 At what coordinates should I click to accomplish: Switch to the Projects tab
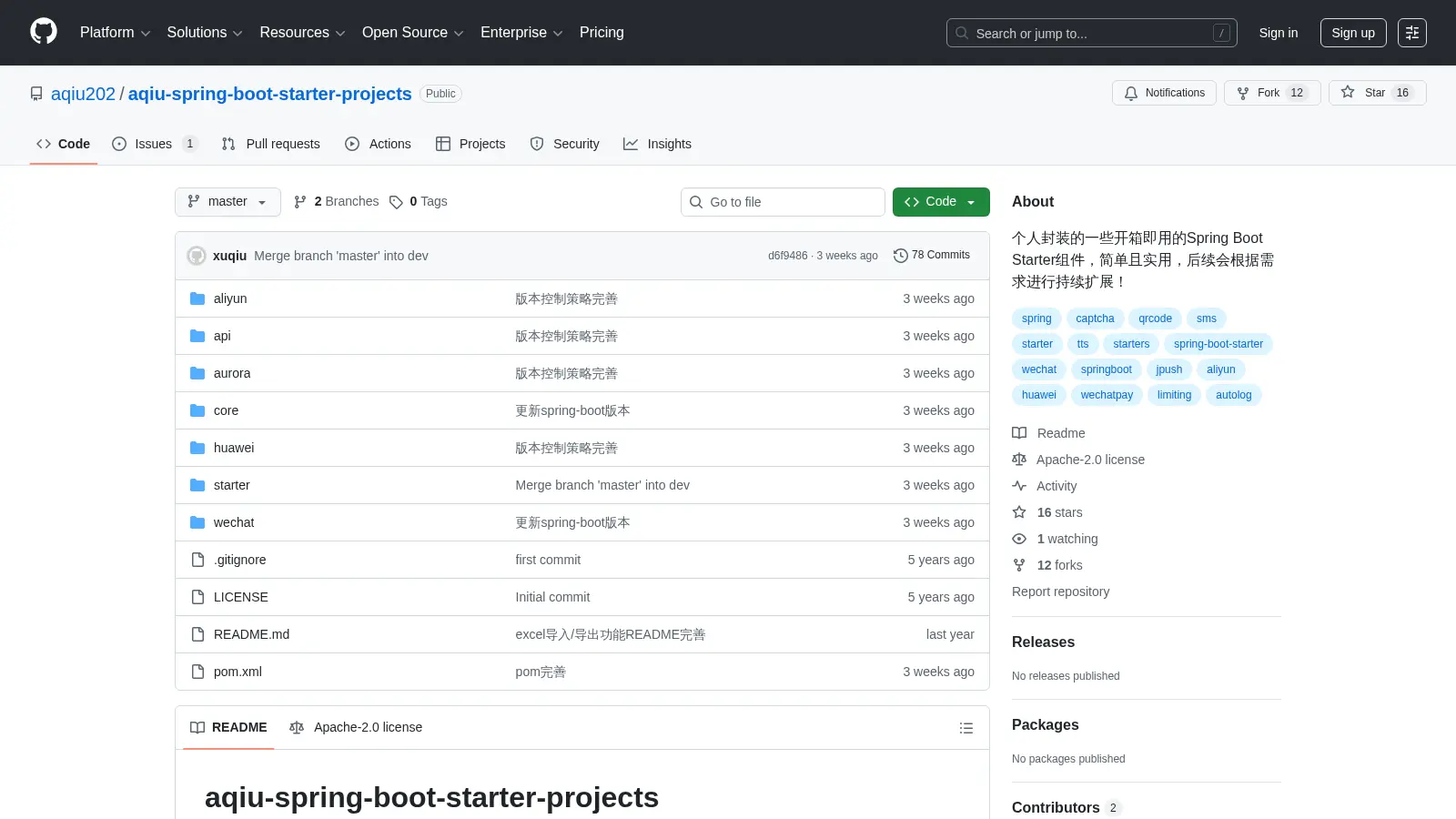(470, 144)
